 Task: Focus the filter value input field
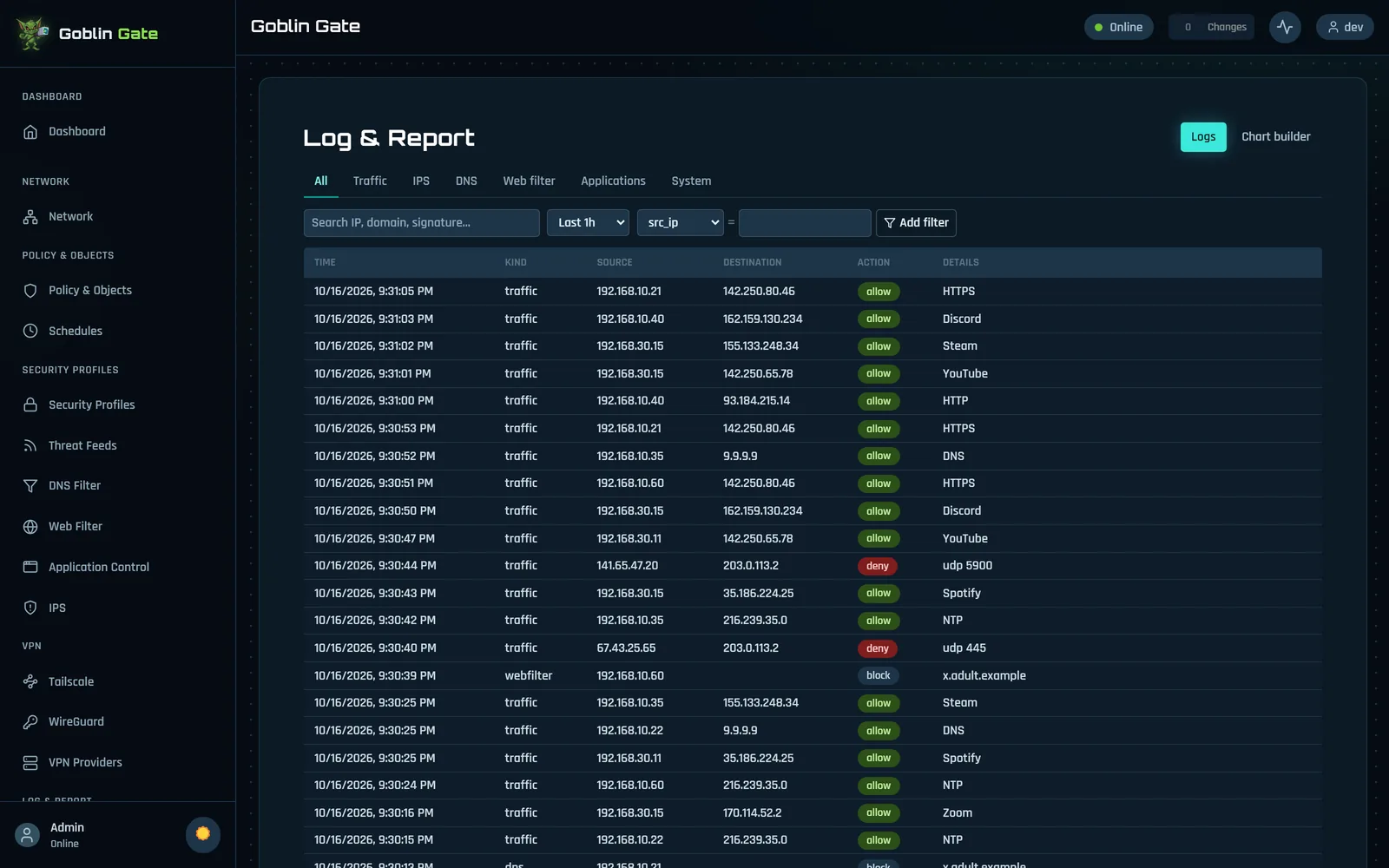coord(805,223)
